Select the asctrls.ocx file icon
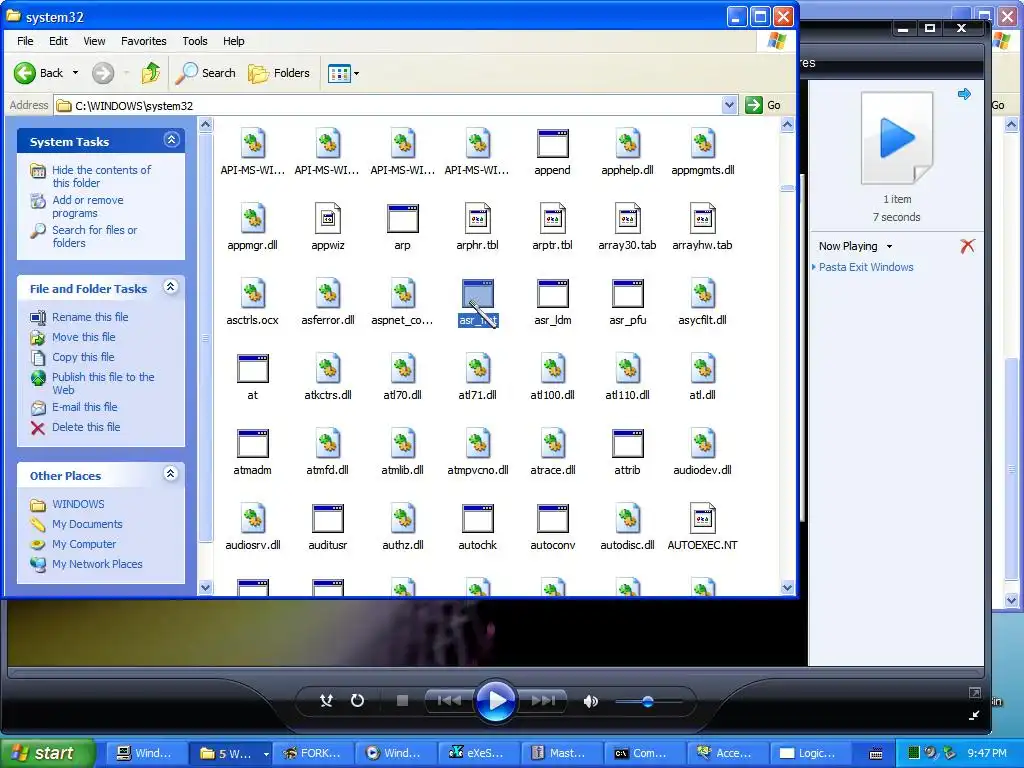The width and height of the screenshot is (1024, 768). [x=253, y=294]
